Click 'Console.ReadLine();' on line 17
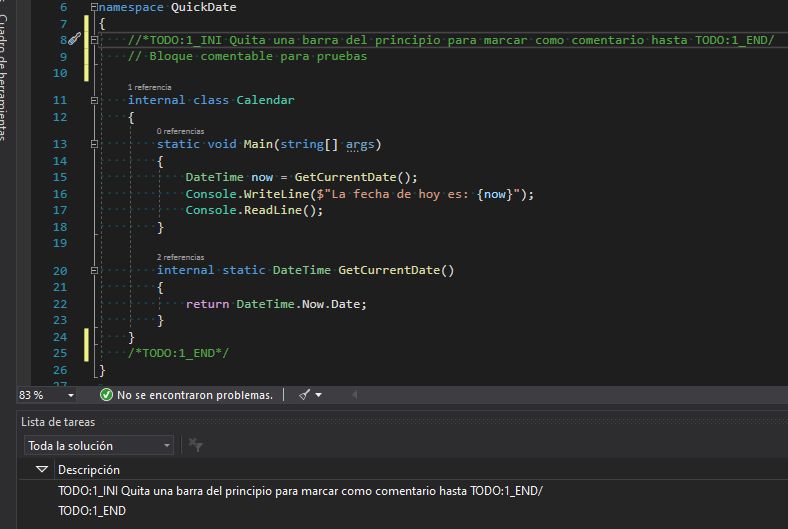 tap(254, 210)
